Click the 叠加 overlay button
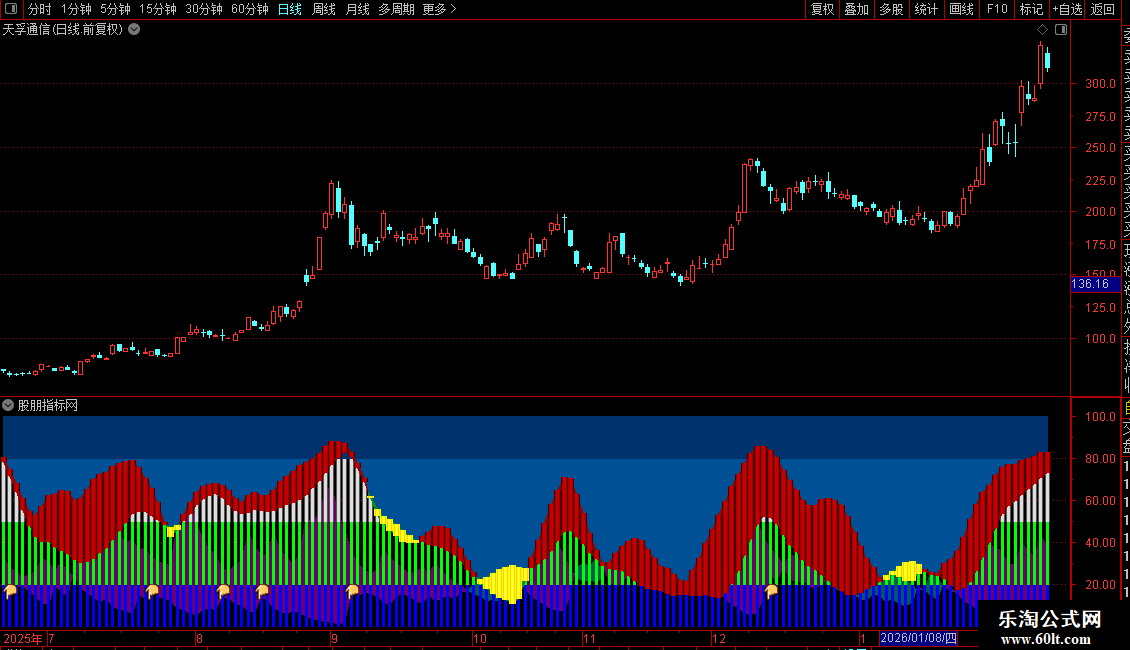The image size is (1130, 650). tap(857, 9)
